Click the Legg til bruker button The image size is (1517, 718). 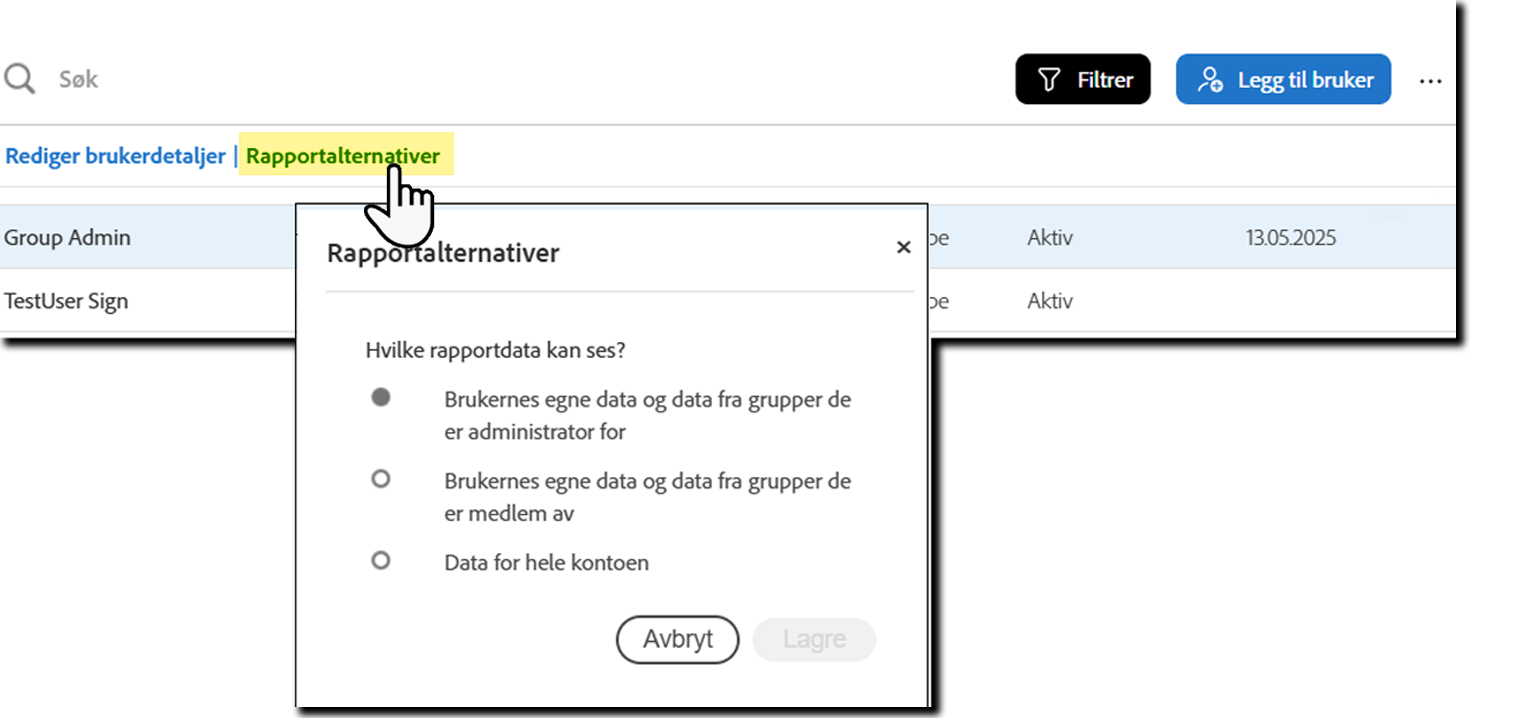click(x=1283, y=78)
